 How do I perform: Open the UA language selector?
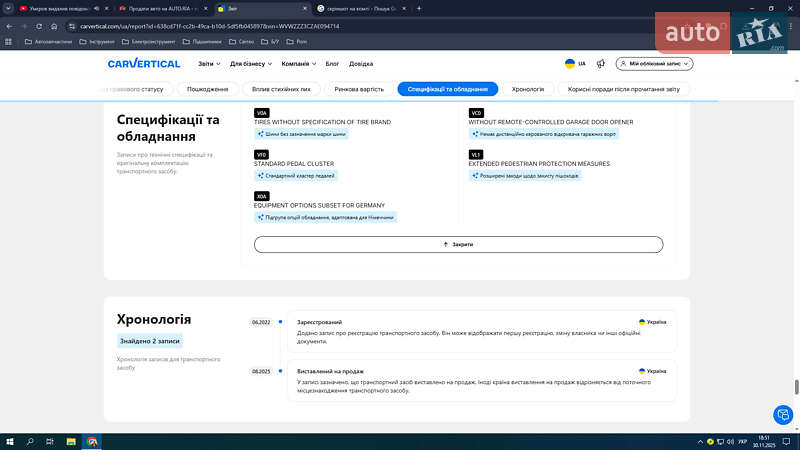(575, 63)
